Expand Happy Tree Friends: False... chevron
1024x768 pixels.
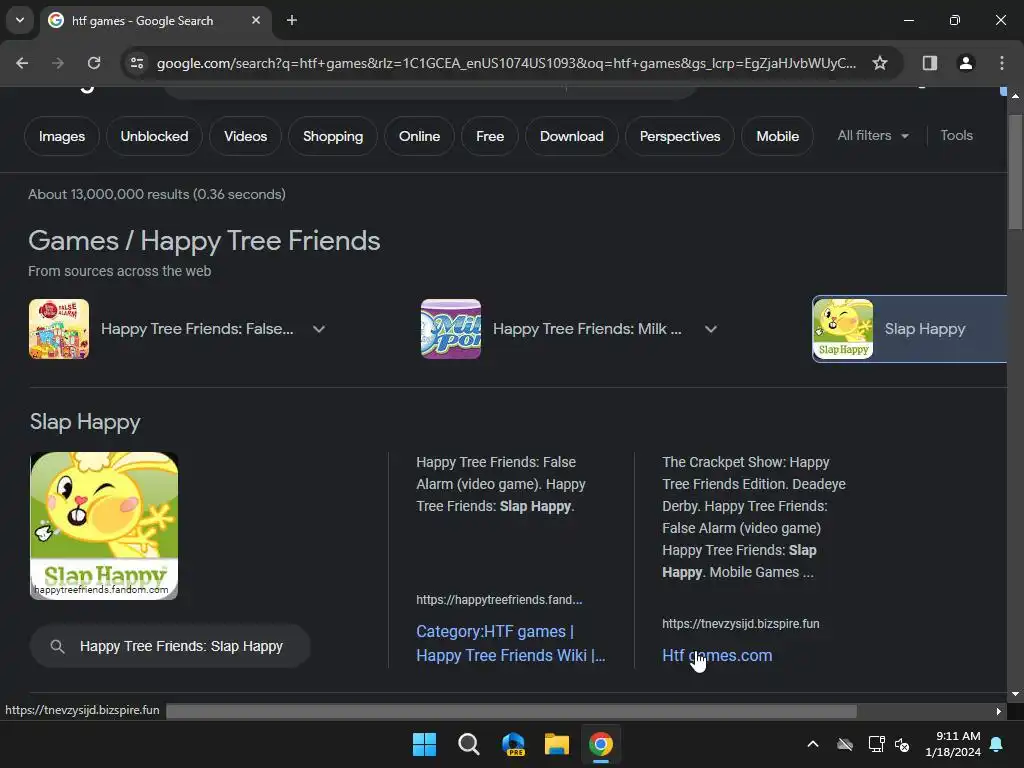319,329
